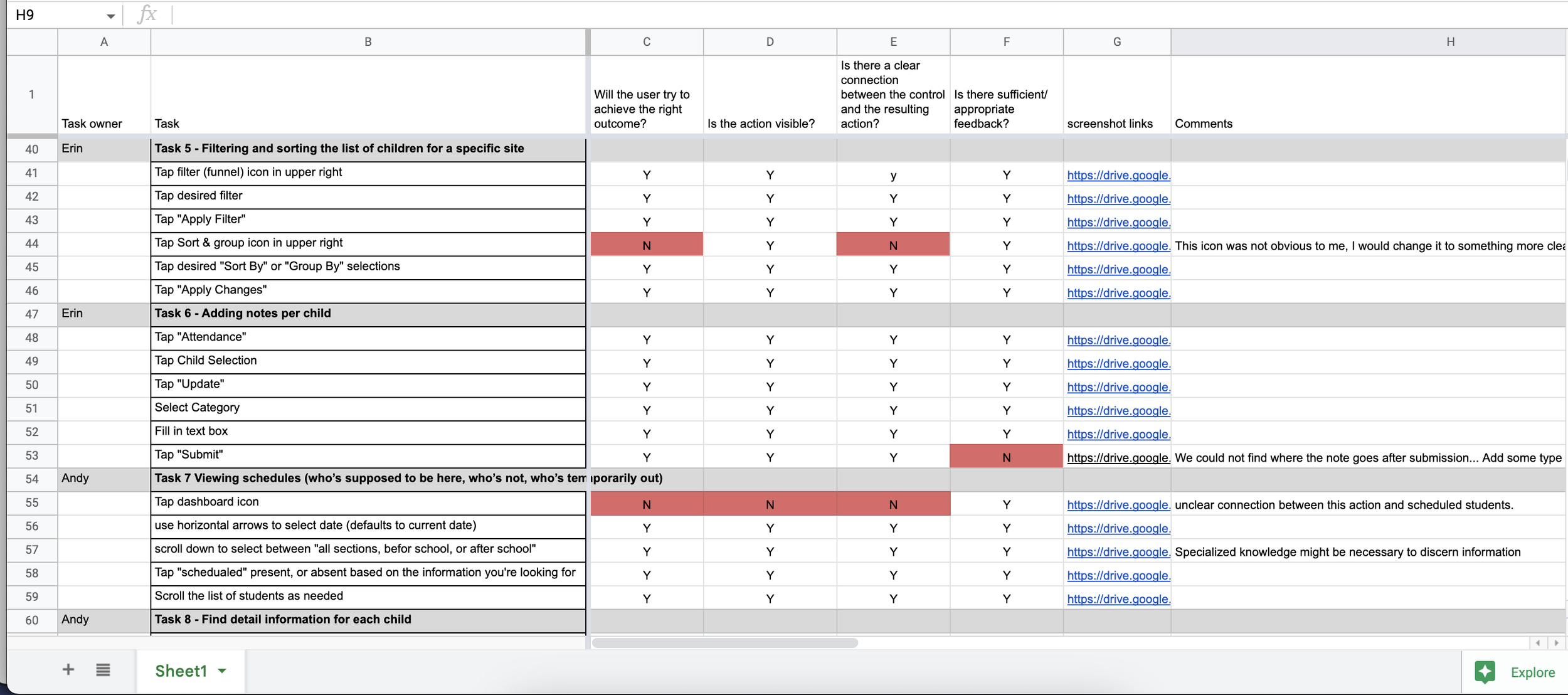Expand the Name box dropdown arrow

pyautogui.click(x=110, y=16)
